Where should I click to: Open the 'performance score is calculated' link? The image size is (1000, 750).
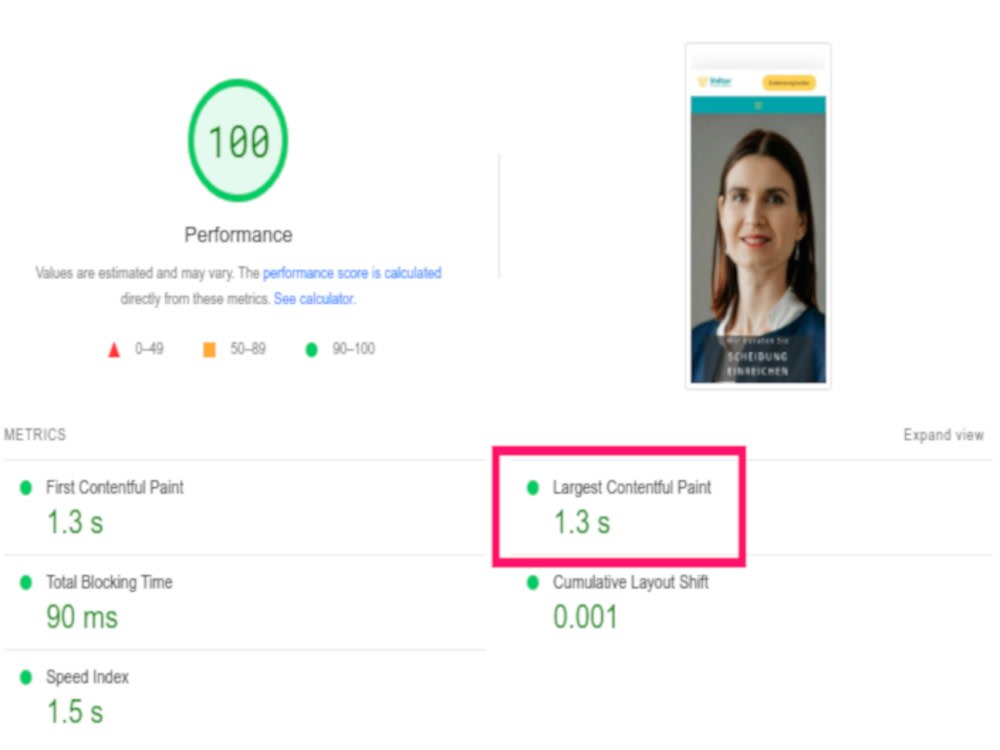[352, 273]
